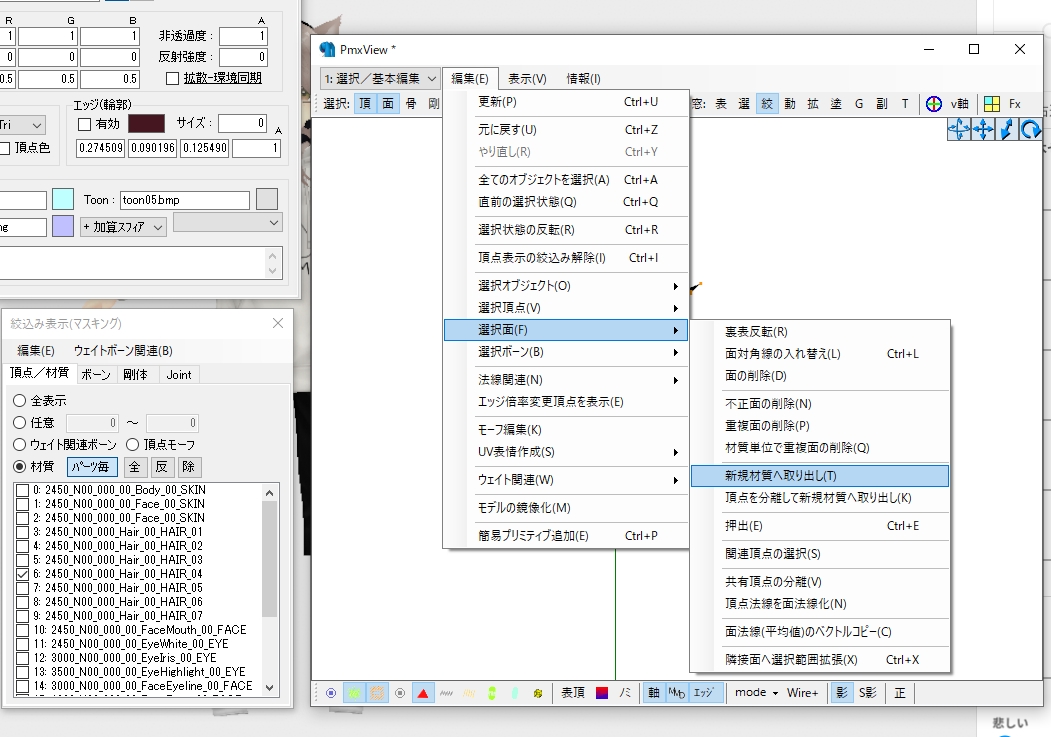Open the Tri dropdown in material panel

click(22, 125)
